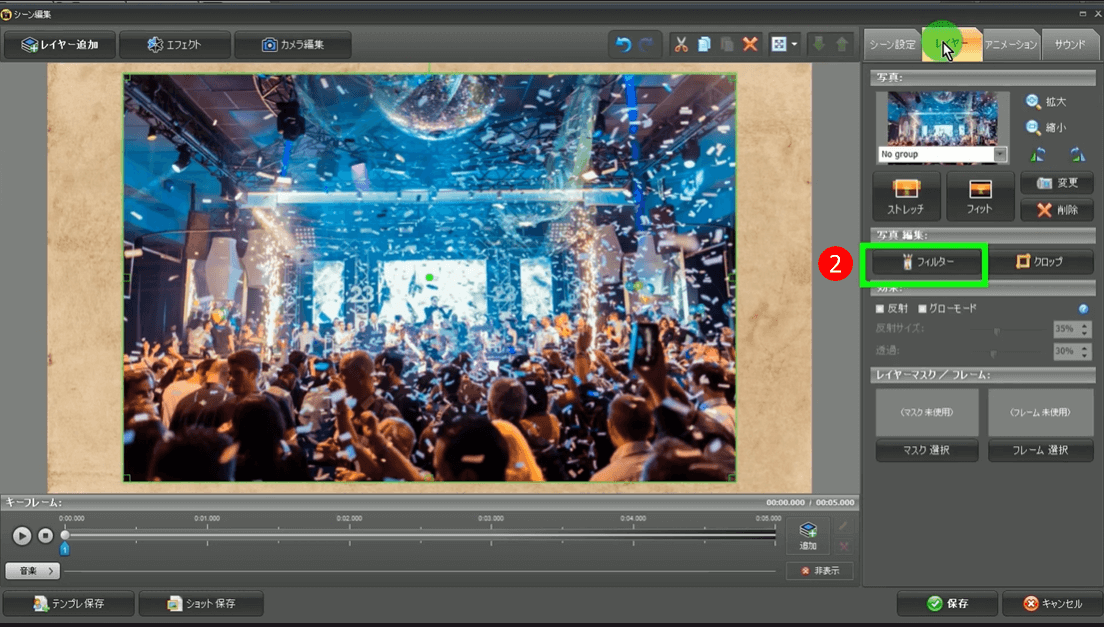The height and width of the screenshot is (627, 1104).
Task: Click the blue help question mark icon
Action: click(x=1083, y=309)
